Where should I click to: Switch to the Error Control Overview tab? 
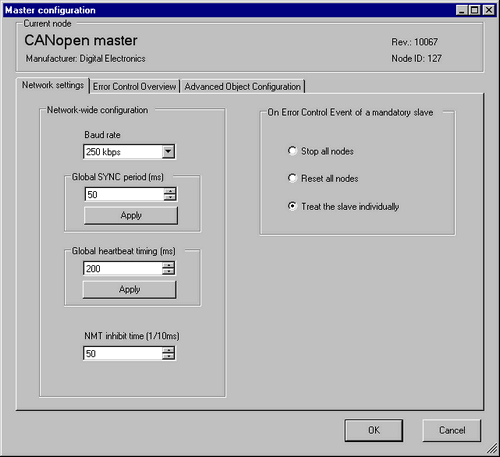pyautogui.click(x=134, y=87)
